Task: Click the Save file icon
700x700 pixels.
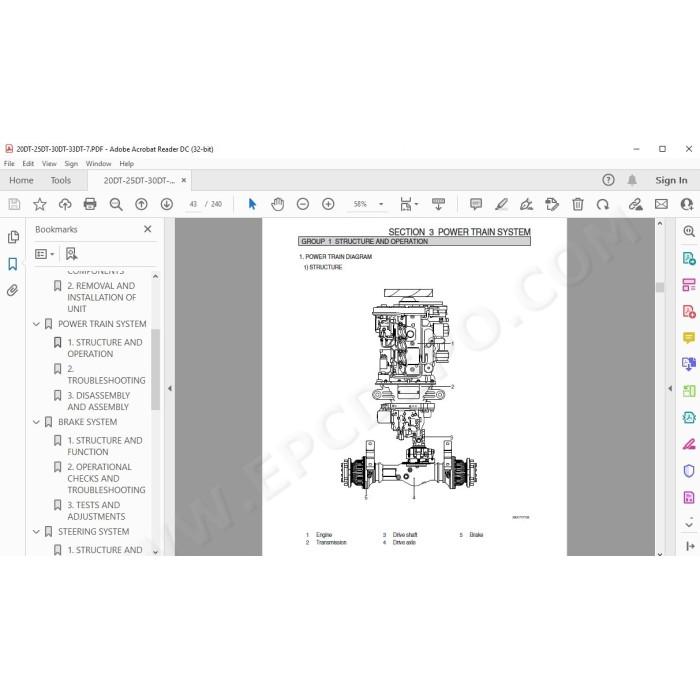Action: [14, 204]
